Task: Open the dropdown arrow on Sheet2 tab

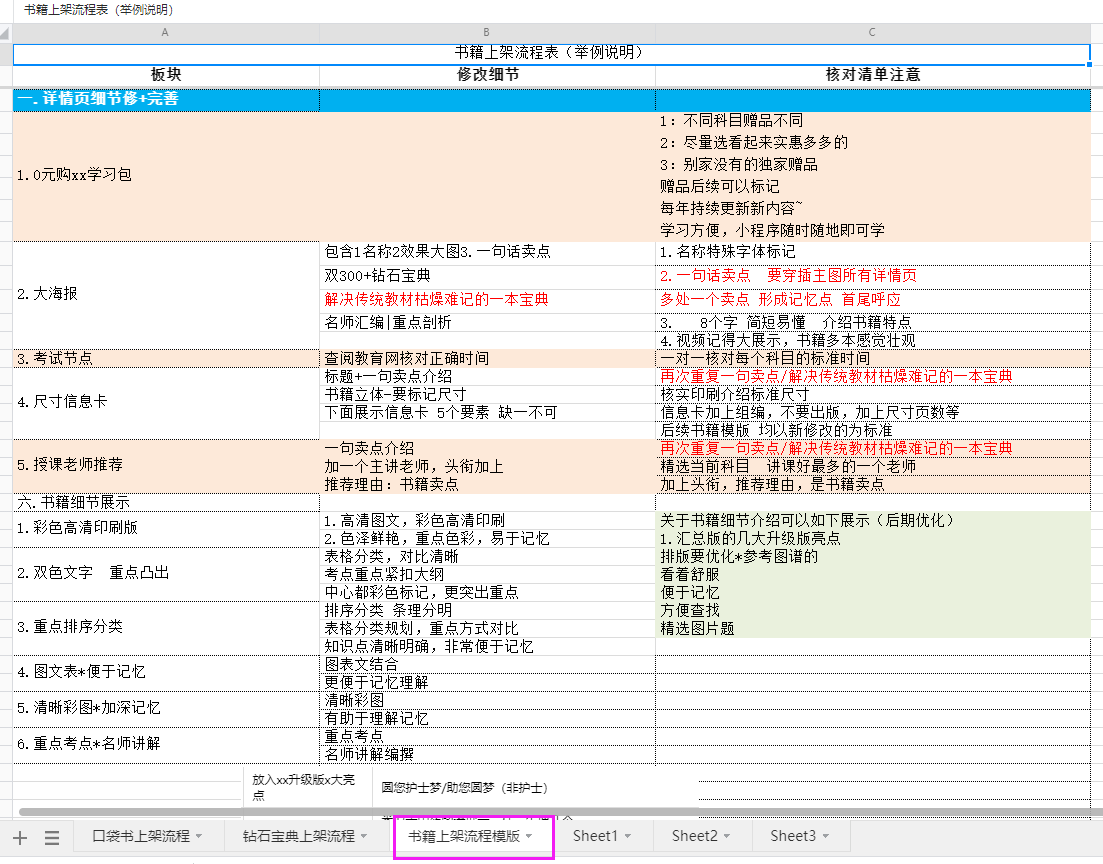Action: coord(729,837)
